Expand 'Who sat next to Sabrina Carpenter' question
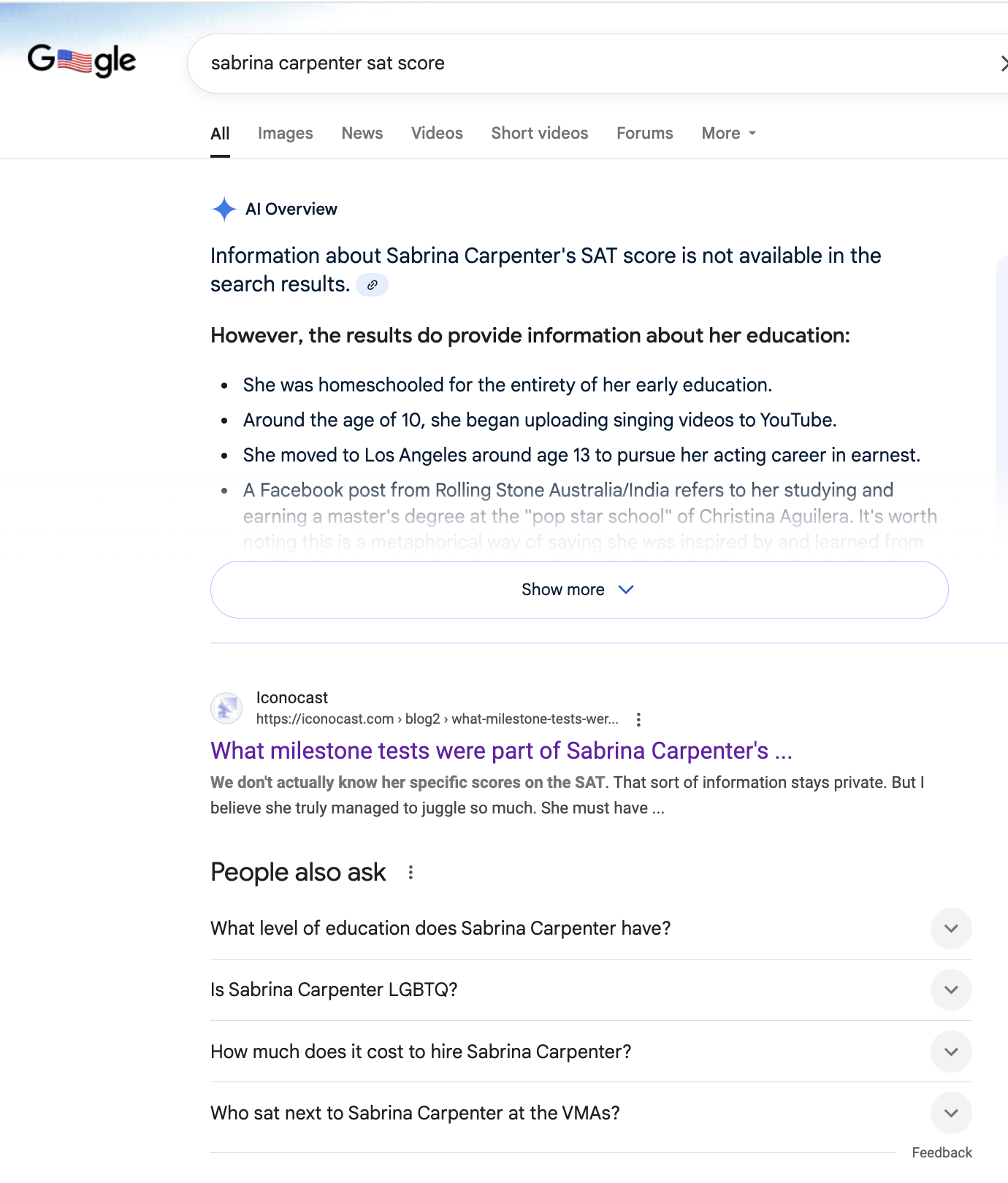Screen dimensions: 1008x1183 (x=591, y=1114)
